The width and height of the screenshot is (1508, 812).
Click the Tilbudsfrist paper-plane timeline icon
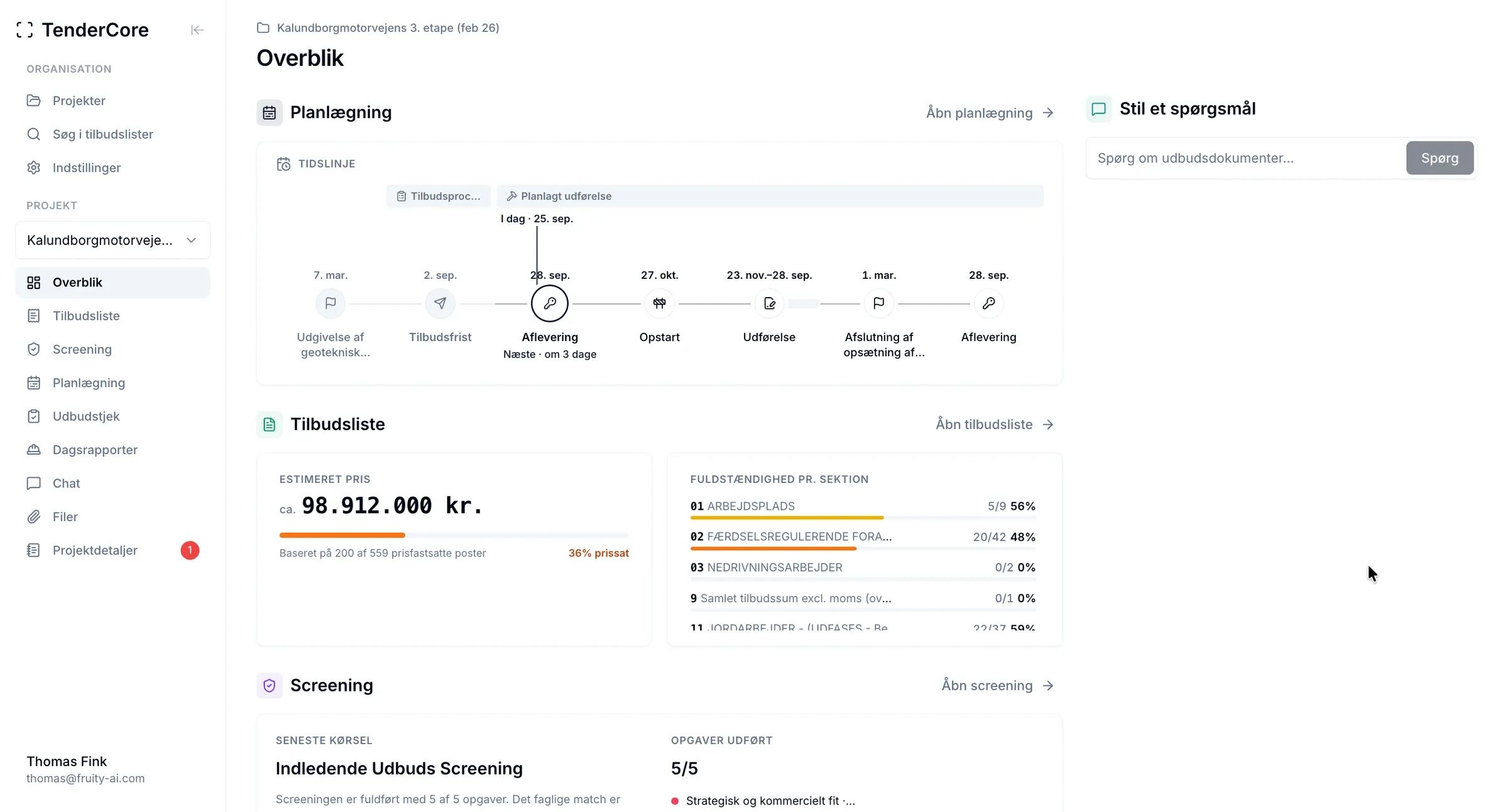[x=440, y=303]
